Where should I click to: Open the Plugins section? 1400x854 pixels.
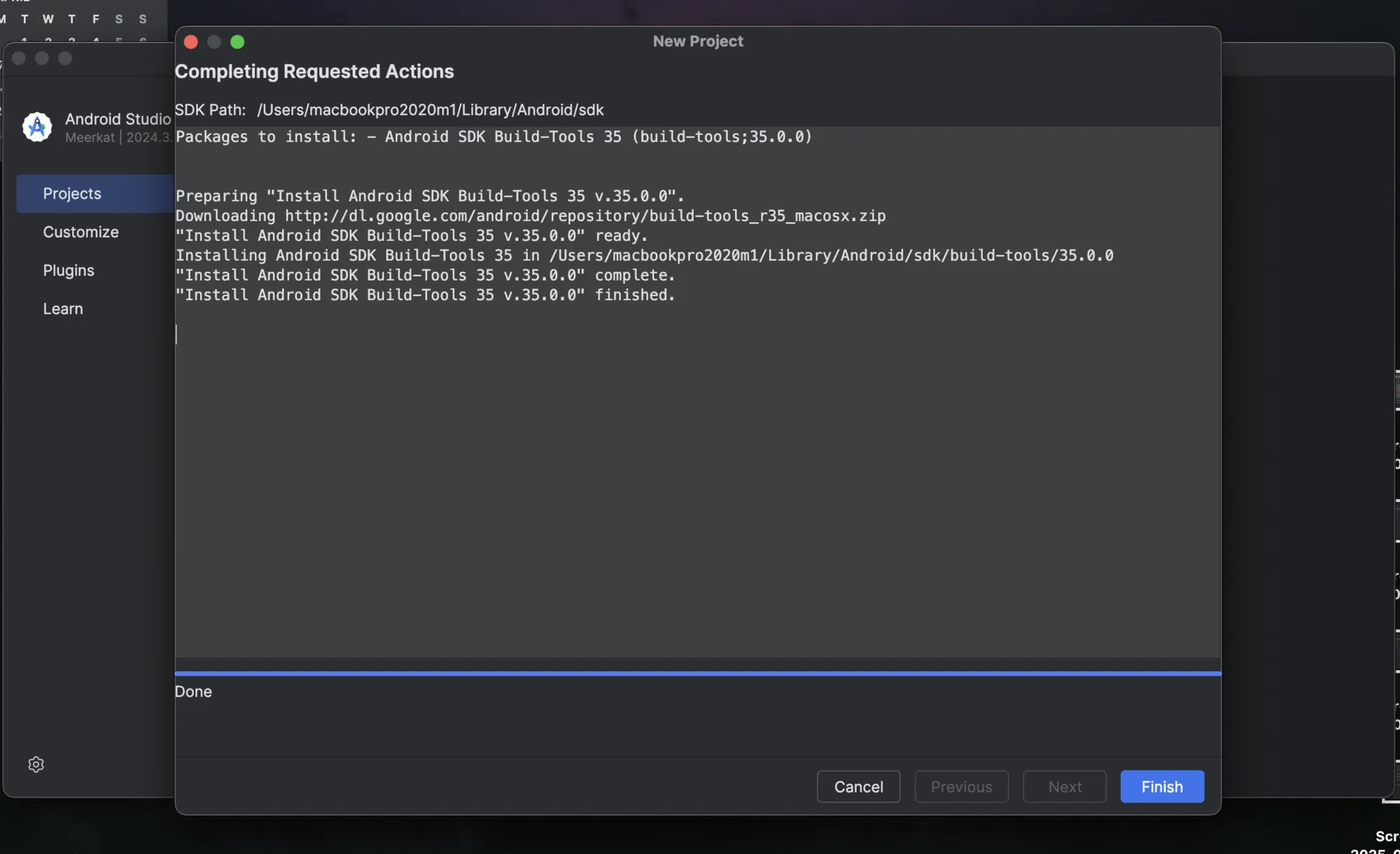pyautogui.click(x=69, y=270)
